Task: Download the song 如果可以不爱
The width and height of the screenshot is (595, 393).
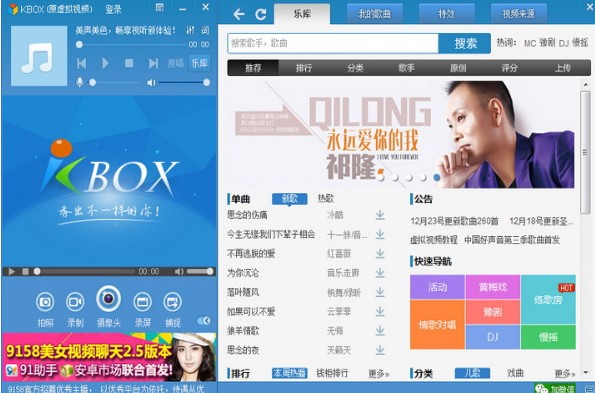Action: tap(380, 311)
